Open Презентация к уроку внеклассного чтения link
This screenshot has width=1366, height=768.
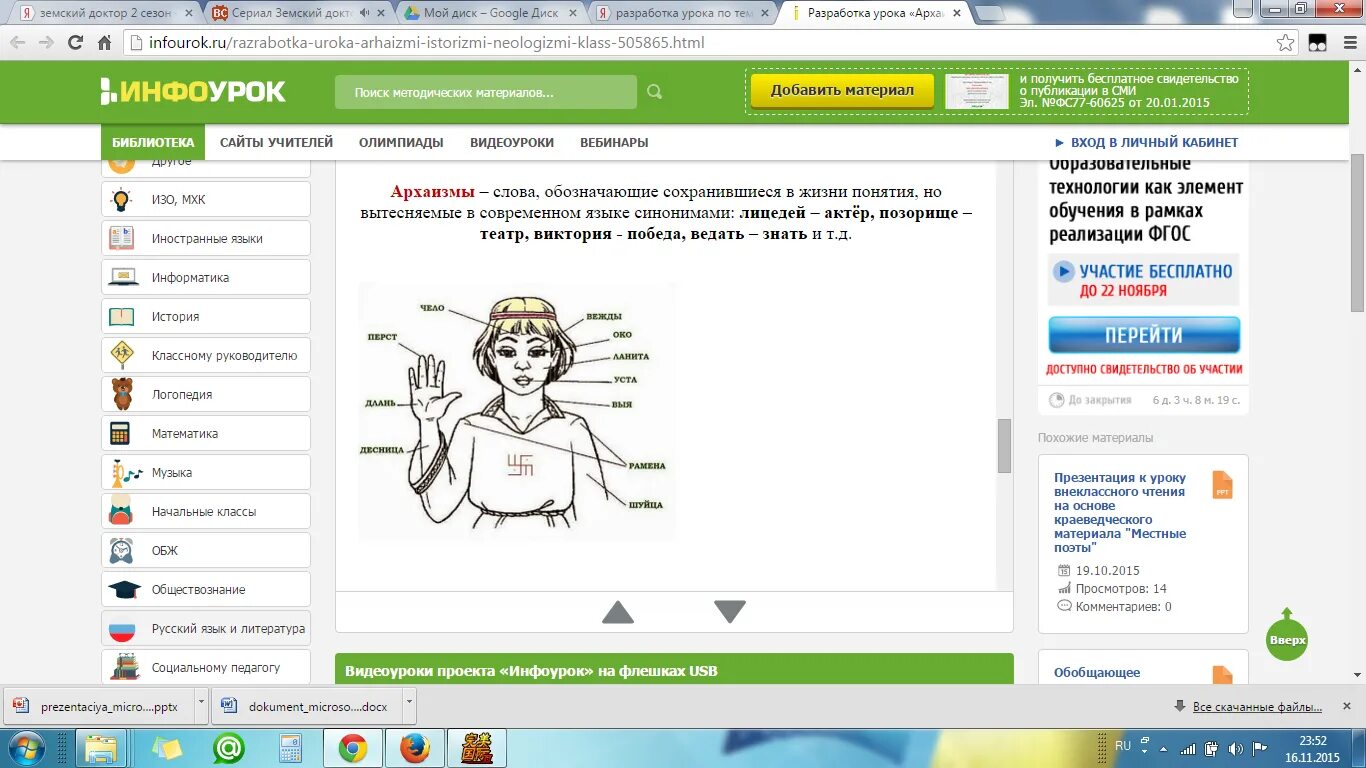click(x=1120, y=513)
